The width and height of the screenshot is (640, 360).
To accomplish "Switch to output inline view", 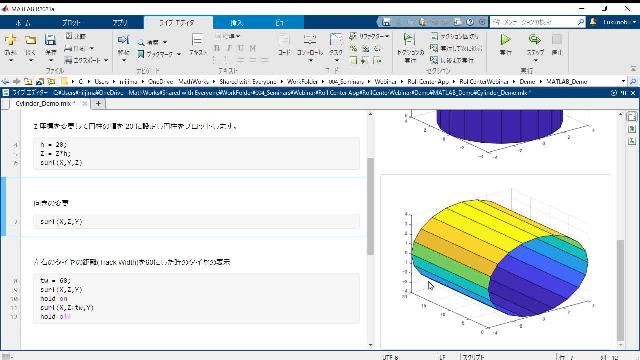I will [632, 129].
